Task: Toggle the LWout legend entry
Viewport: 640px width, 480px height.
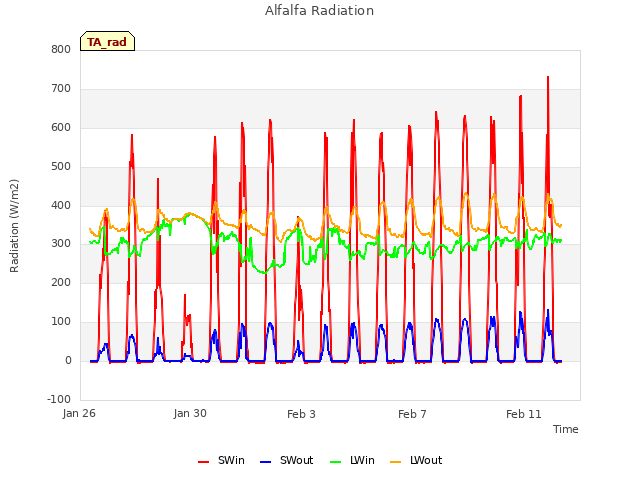Action: click(416, 460)
